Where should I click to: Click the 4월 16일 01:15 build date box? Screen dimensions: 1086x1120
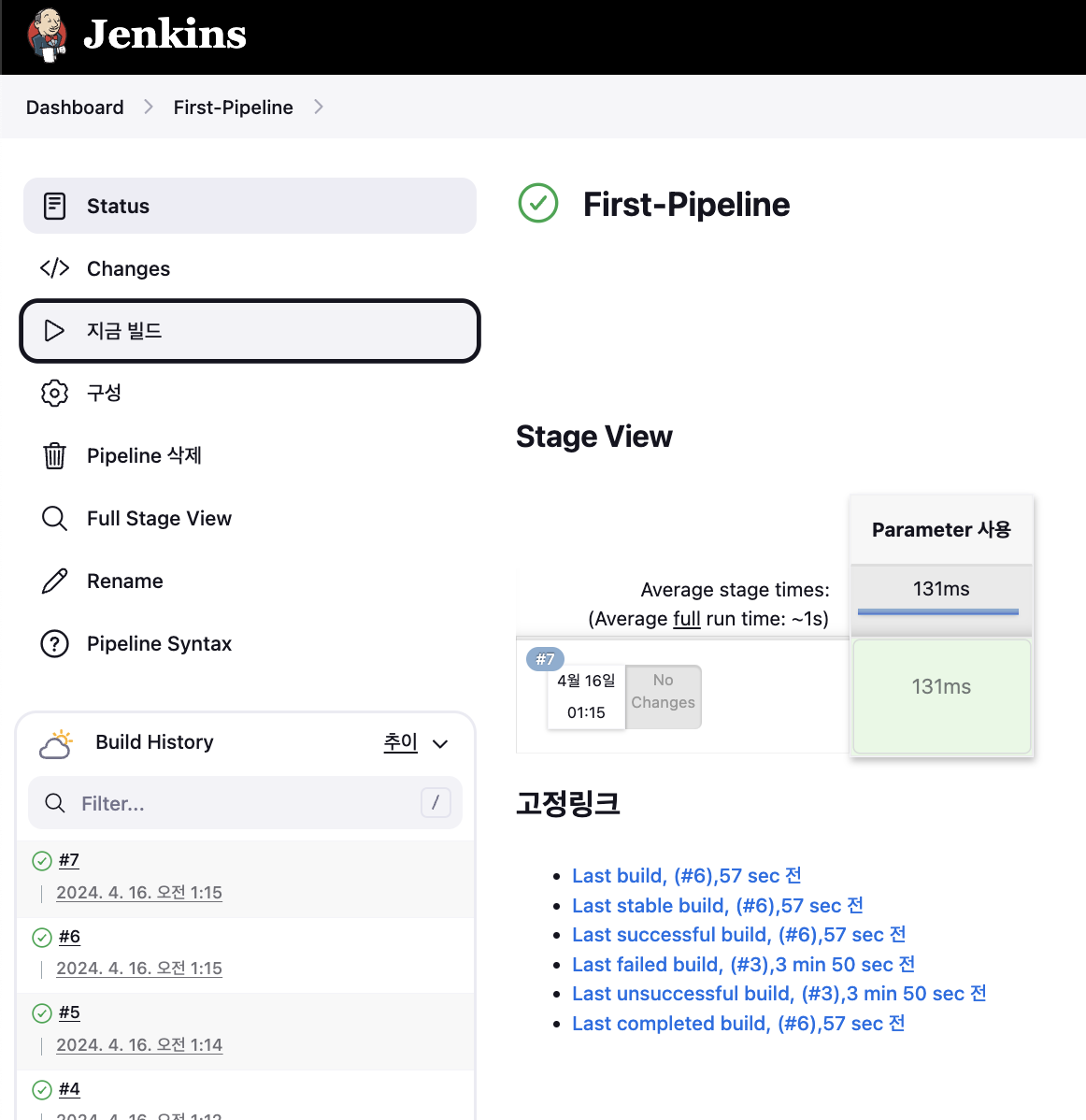coord(586,696)
